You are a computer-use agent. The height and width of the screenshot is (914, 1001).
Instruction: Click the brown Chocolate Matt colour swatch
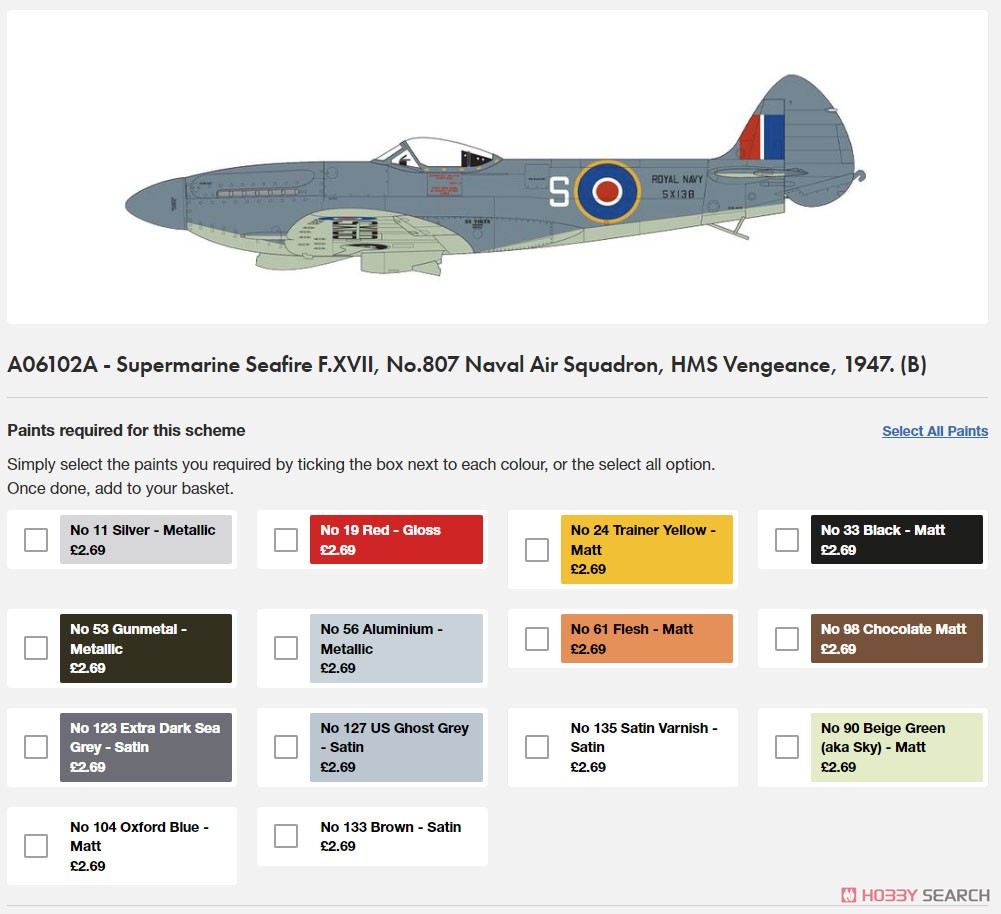[x=897, y=638]
